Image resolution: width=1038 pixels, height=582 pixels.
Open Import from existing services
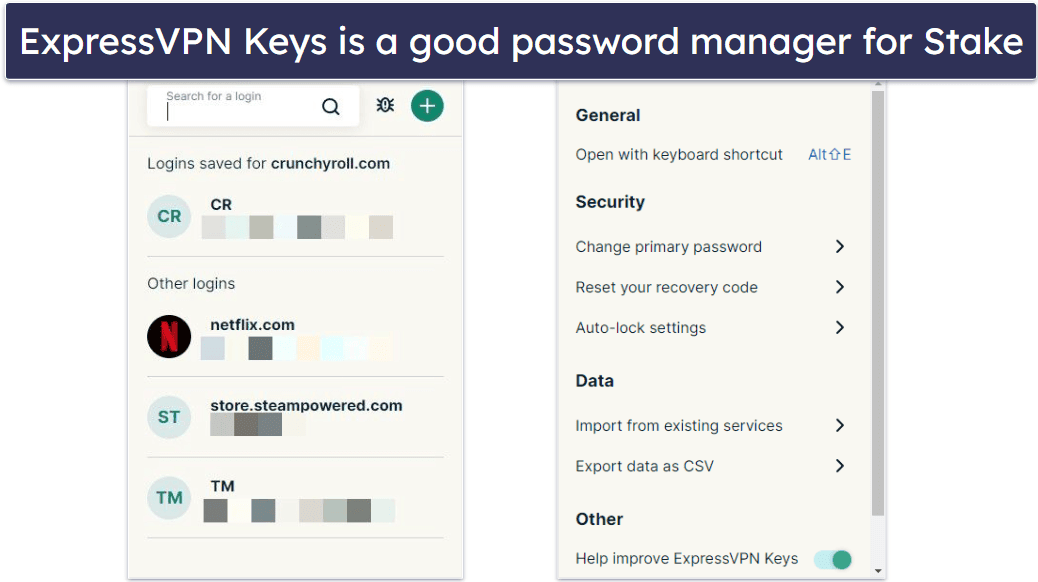click(679, 426)
